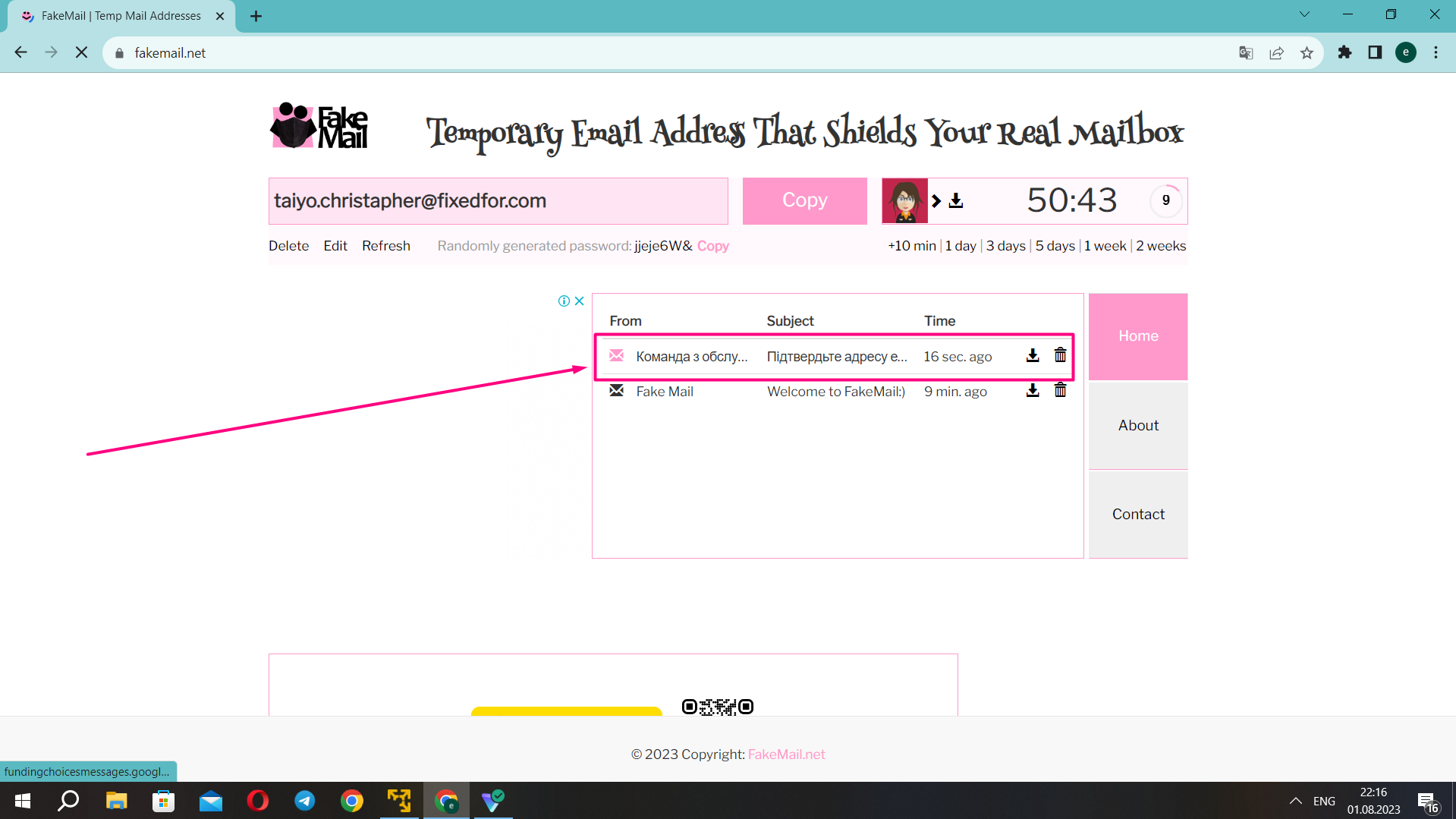Screen dimensions: 1456x819
Task: Open Telegram from the taskbar
Action: [x=304, y=801]
